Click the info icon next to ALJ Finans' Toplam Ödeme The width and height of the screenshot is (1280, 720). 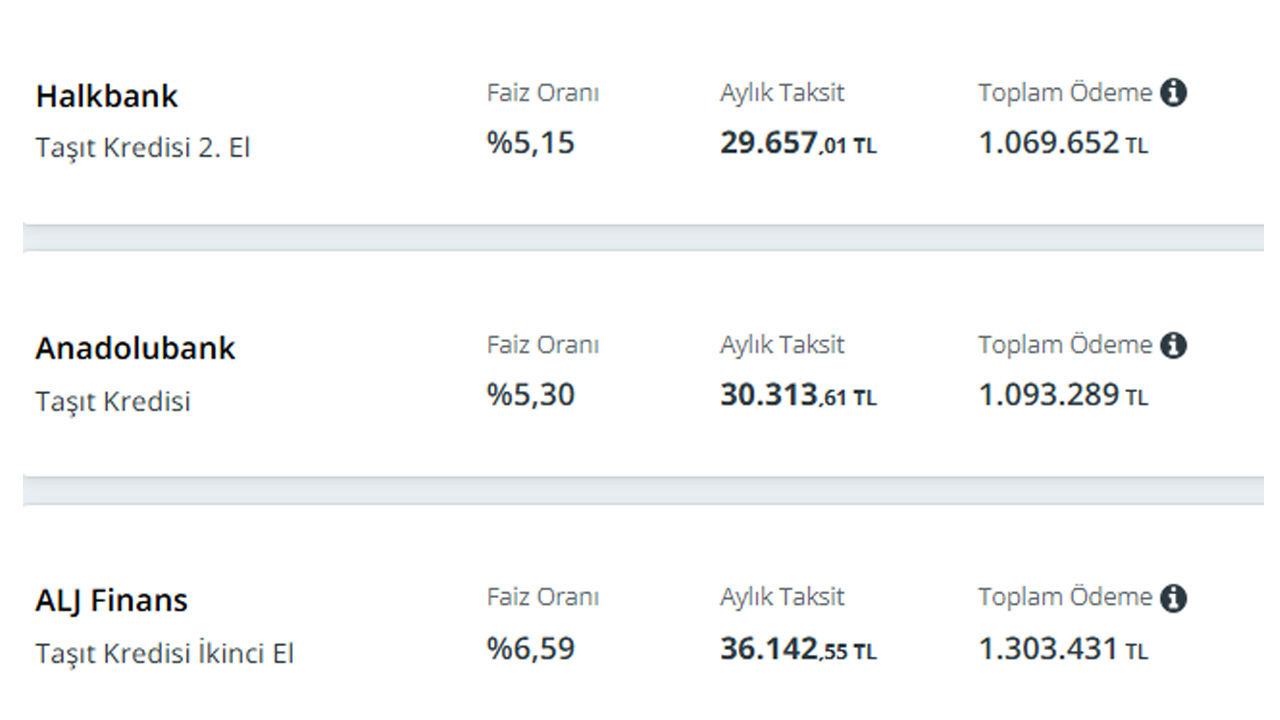(x=1174, y=598)
